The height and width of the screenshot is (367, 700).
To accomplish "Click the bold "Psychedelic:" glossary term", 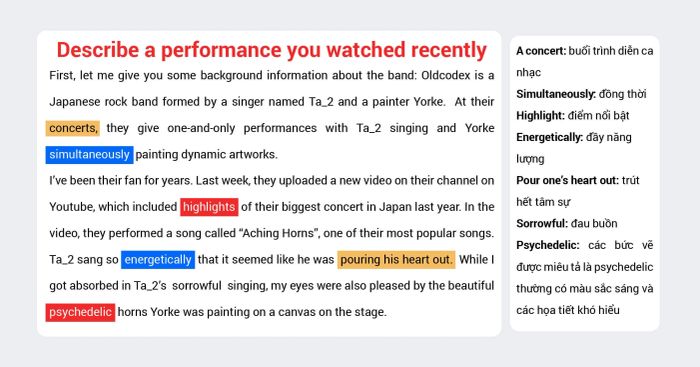I will pos(548,245).
